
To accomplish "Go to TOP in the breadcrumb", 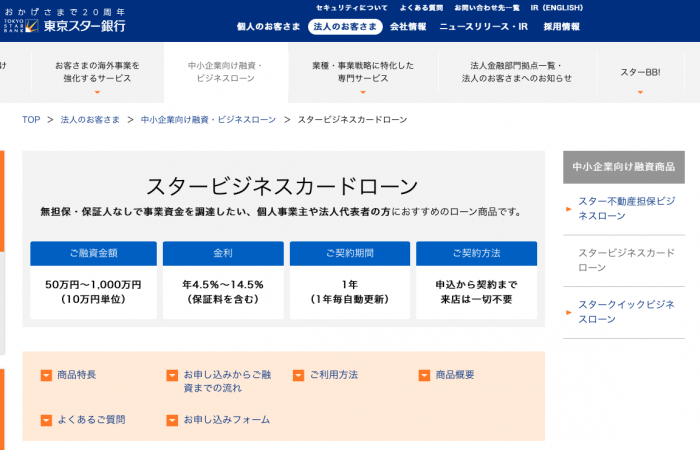I will tap(31, 120).
